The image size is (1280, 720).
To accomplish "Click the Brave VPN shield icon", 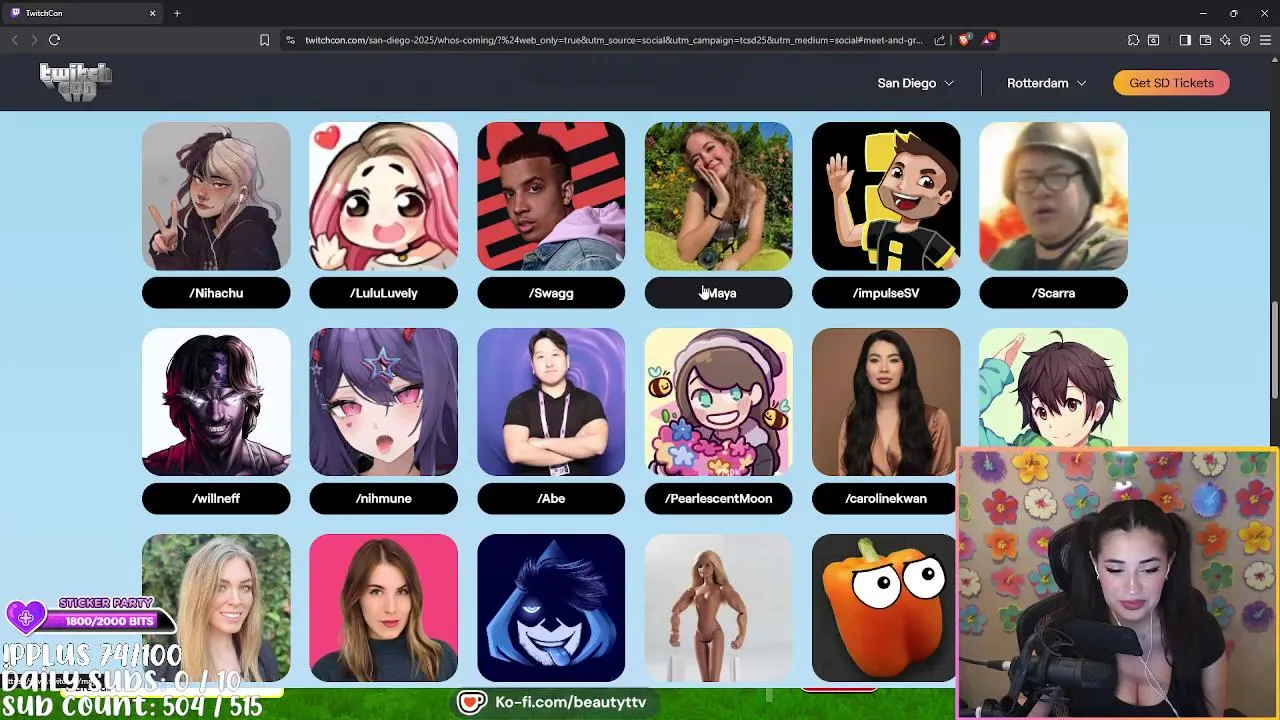I will 1245,40.
